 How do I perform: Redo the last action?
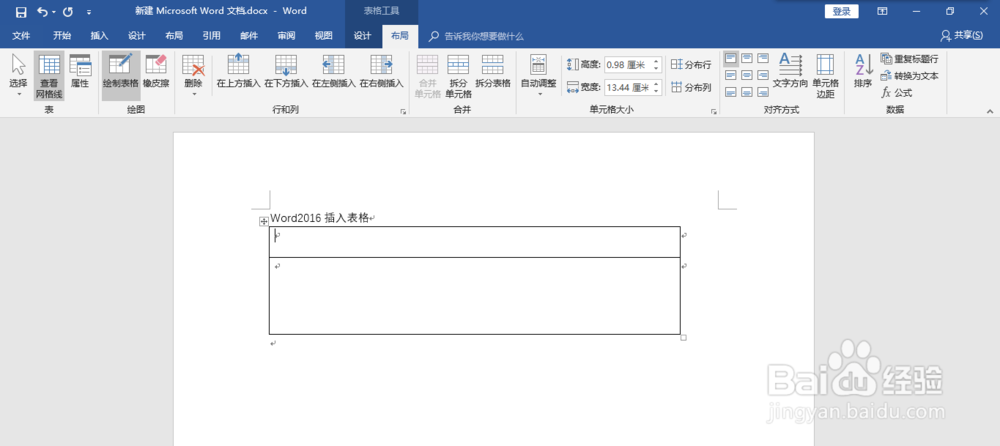(68, 11)
